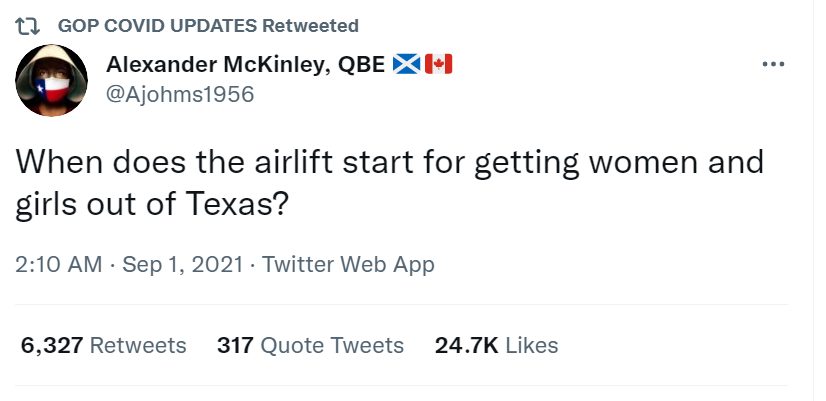This screenshot has width=826, height=401.
Task: Open the masked profile avatar picture
Action: (x=55, y=80)
